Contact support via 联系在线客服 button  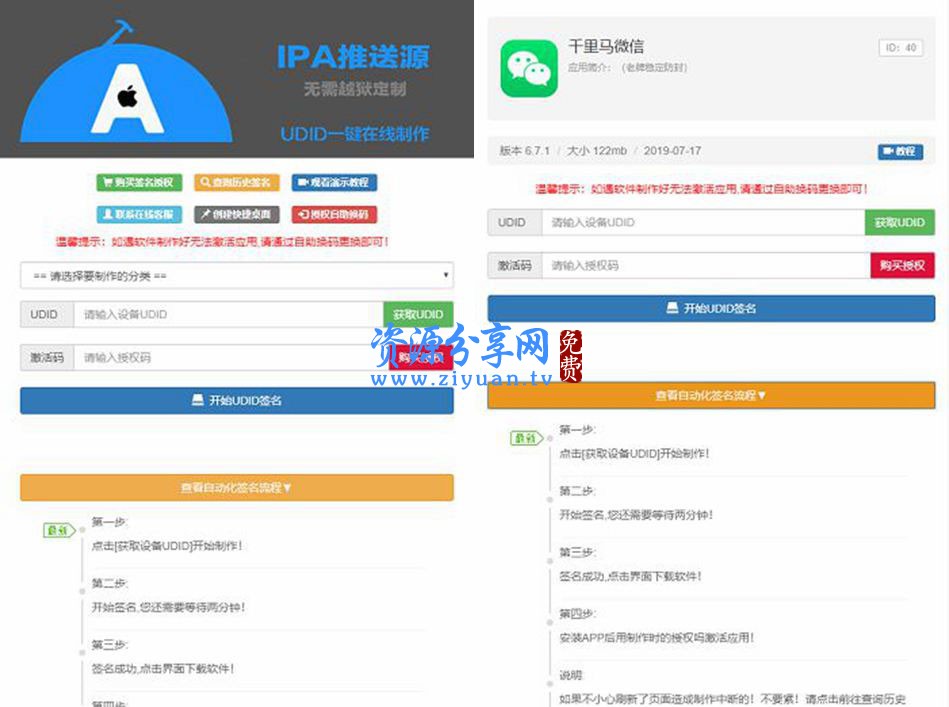(139, 214)
